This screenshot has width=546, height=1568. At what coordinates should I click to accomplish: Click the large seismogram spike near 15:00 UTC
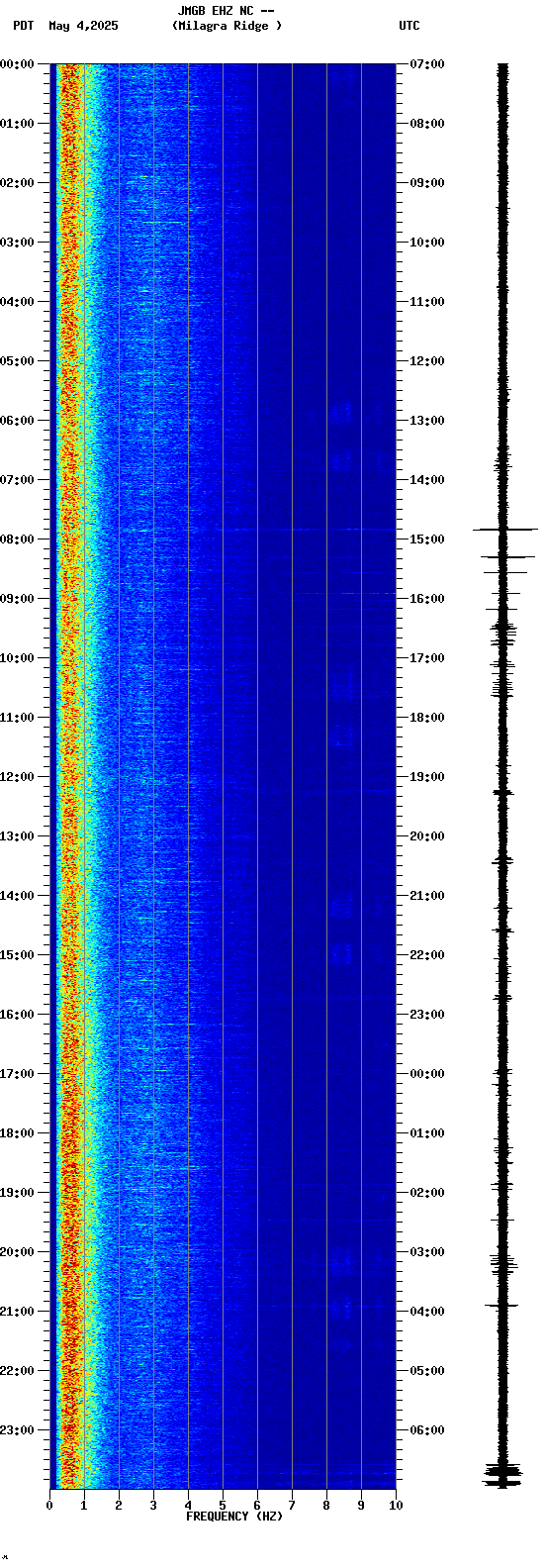tap(504, 530)
